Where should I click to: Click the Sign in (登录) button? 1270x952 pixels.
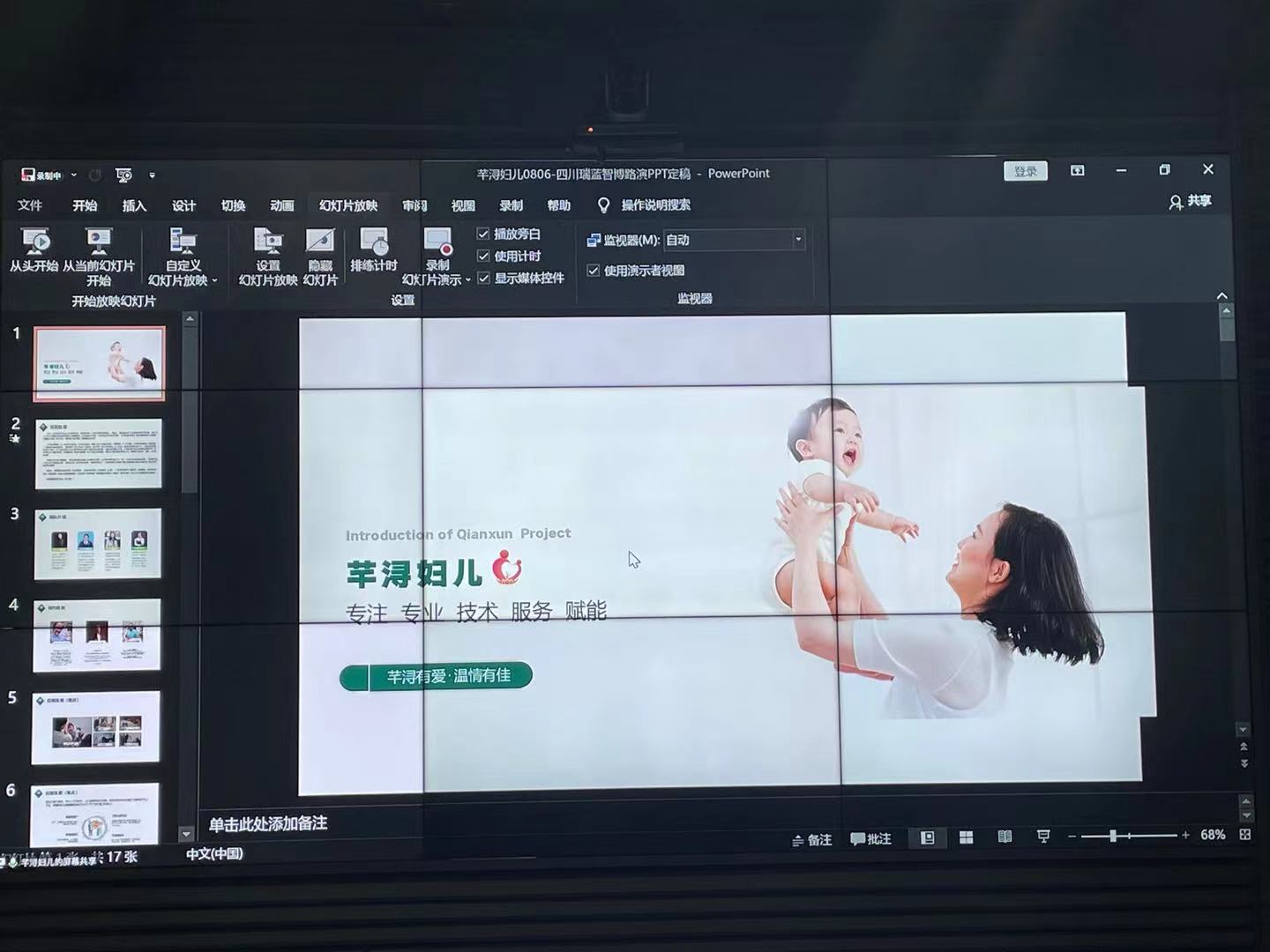1025,171
